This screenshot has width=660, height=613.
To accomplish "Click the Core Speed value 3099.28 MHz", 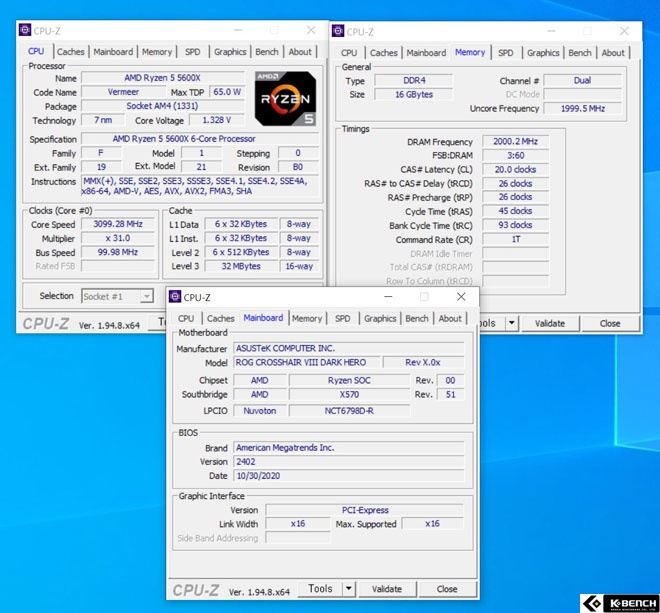I will click(118, 224).
